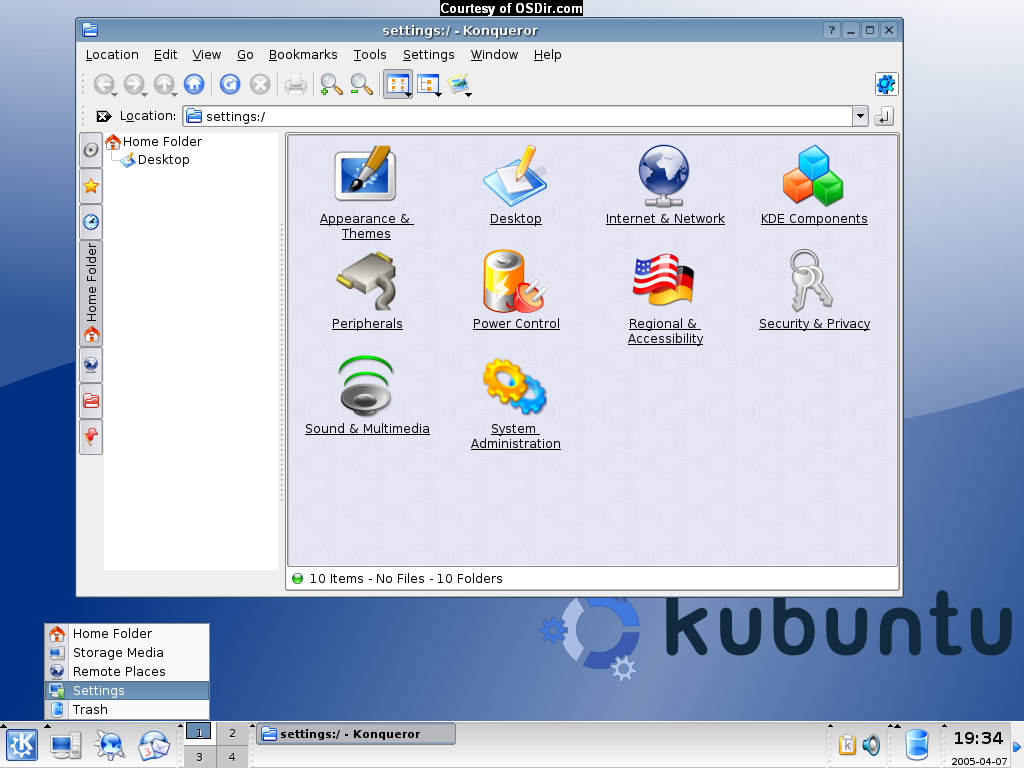The image size is (1024, 768).
Task: Open Peripherals settings
Action: [367, 291]
